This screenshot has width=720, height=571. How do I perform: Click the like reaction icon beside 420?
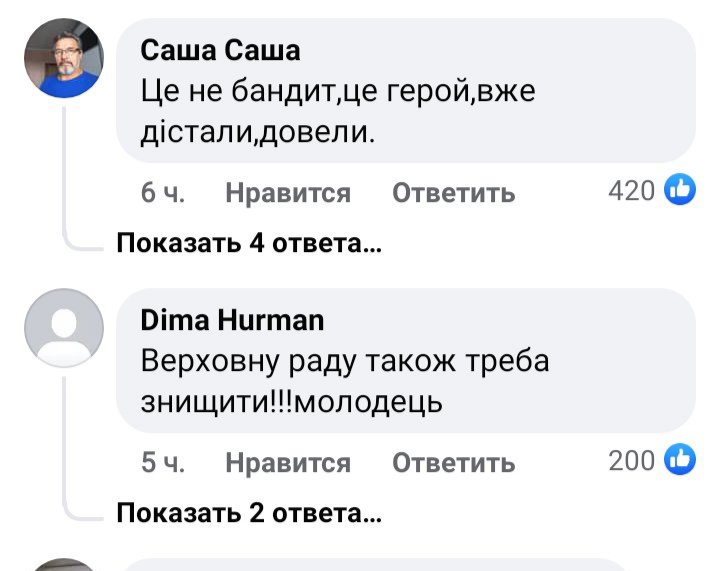coord(680,190)
